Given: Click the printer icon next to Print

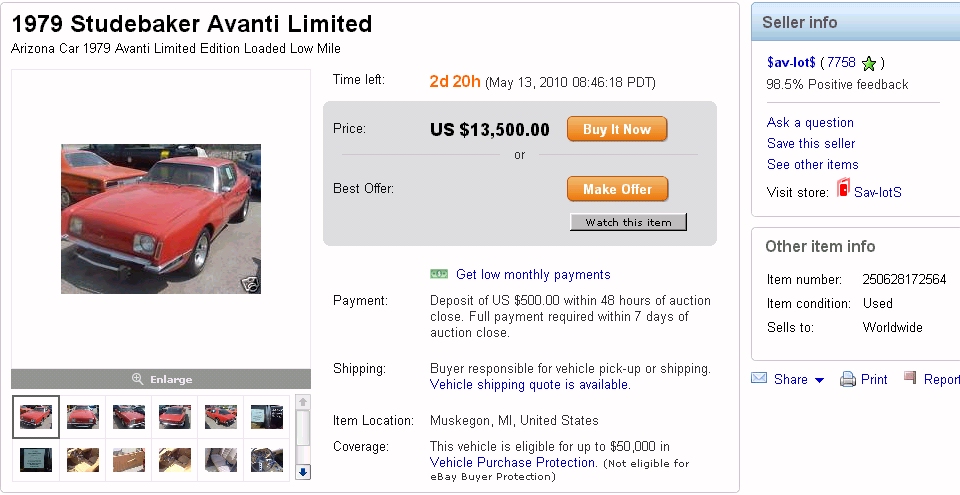Looking at the screenshot, I should 848,379.
